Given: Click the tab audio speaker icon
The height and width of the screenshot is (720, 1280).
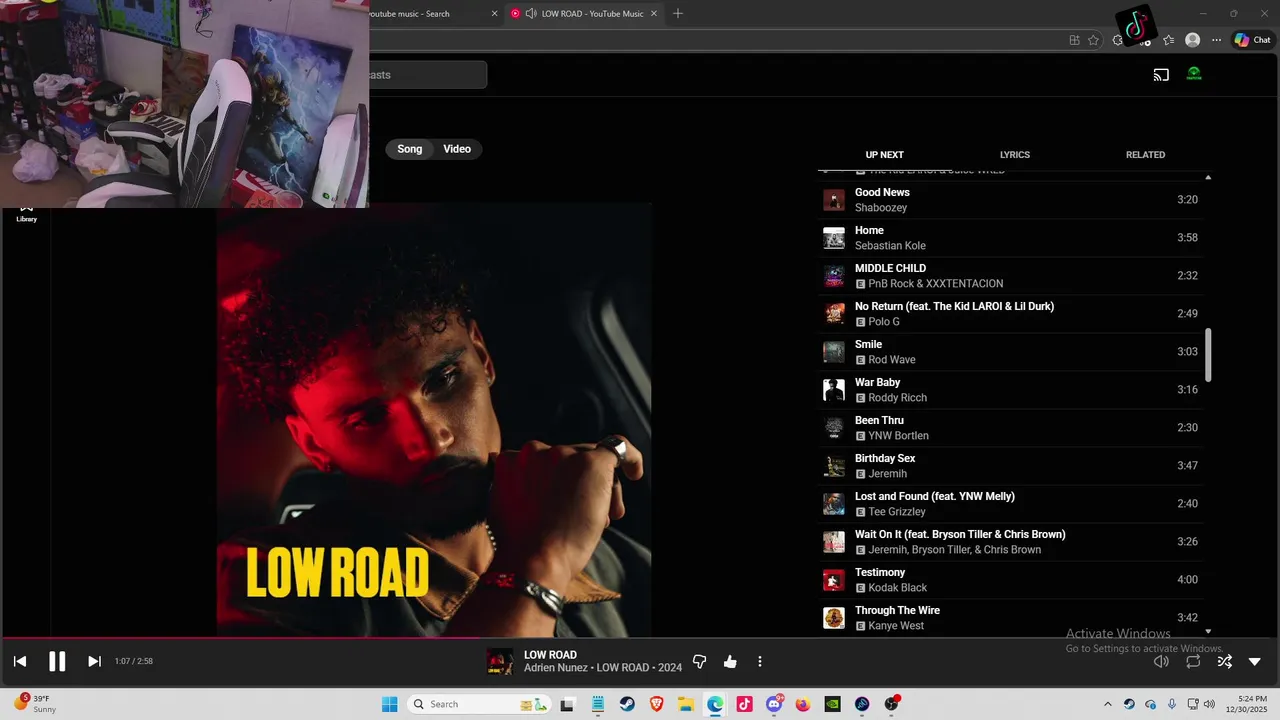Looking at the screenshot, I should (x=530, y=14).
